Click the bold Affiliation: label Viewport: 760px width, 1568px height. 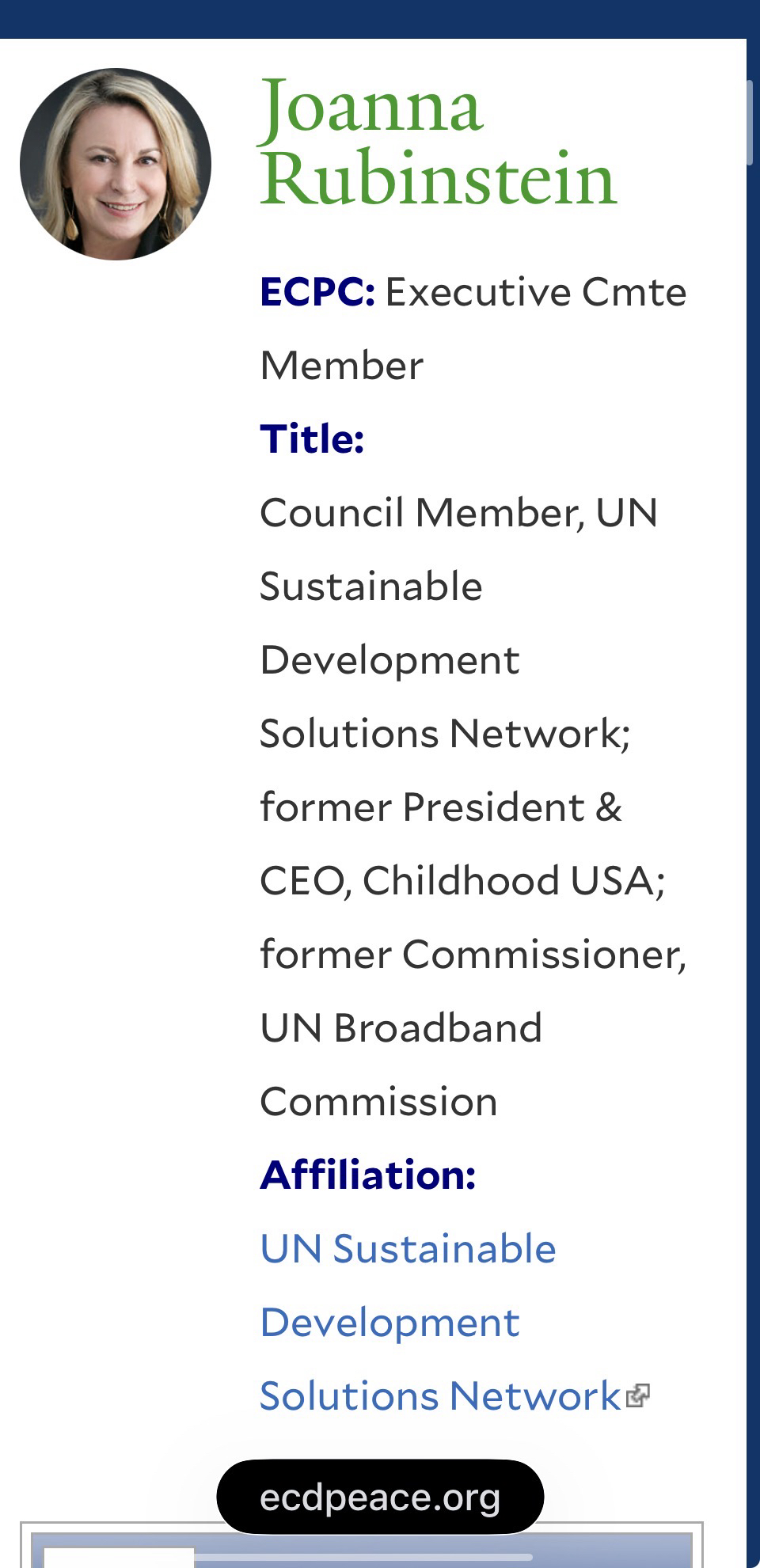(x=368, y=1175)
